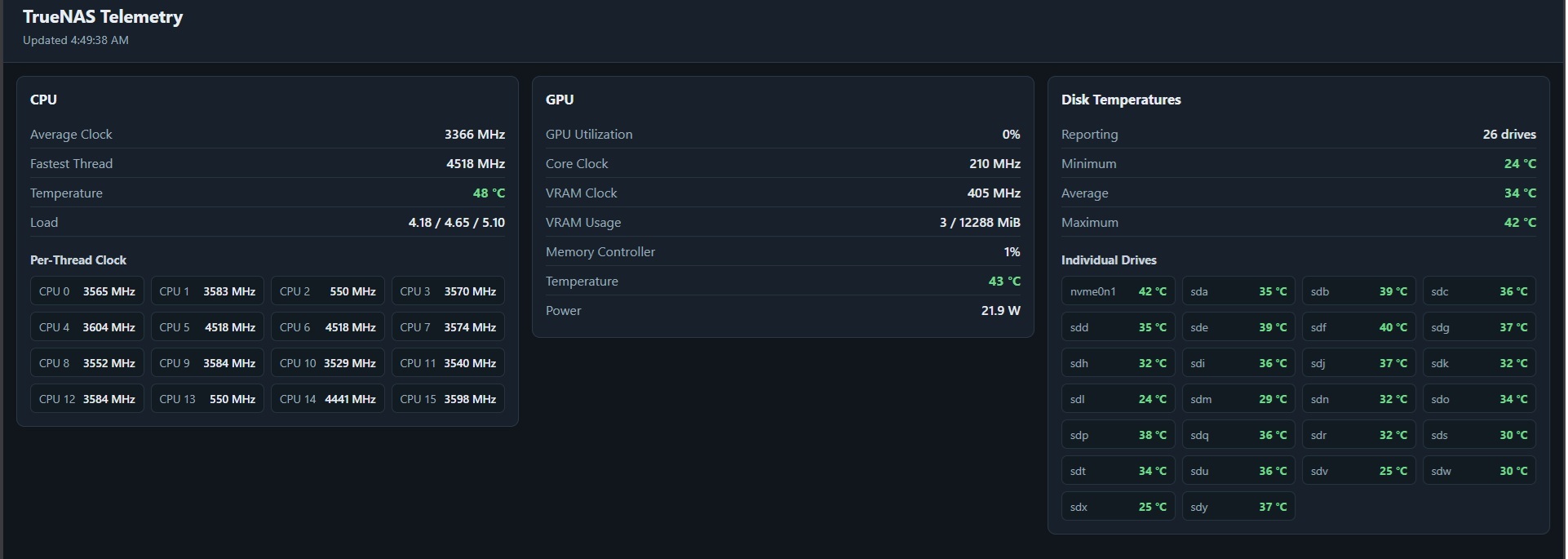Image resolution: width=1568 pixels, height=559 pixels.
Task: Select the sdd drive tile
Action: [1118, 327]
